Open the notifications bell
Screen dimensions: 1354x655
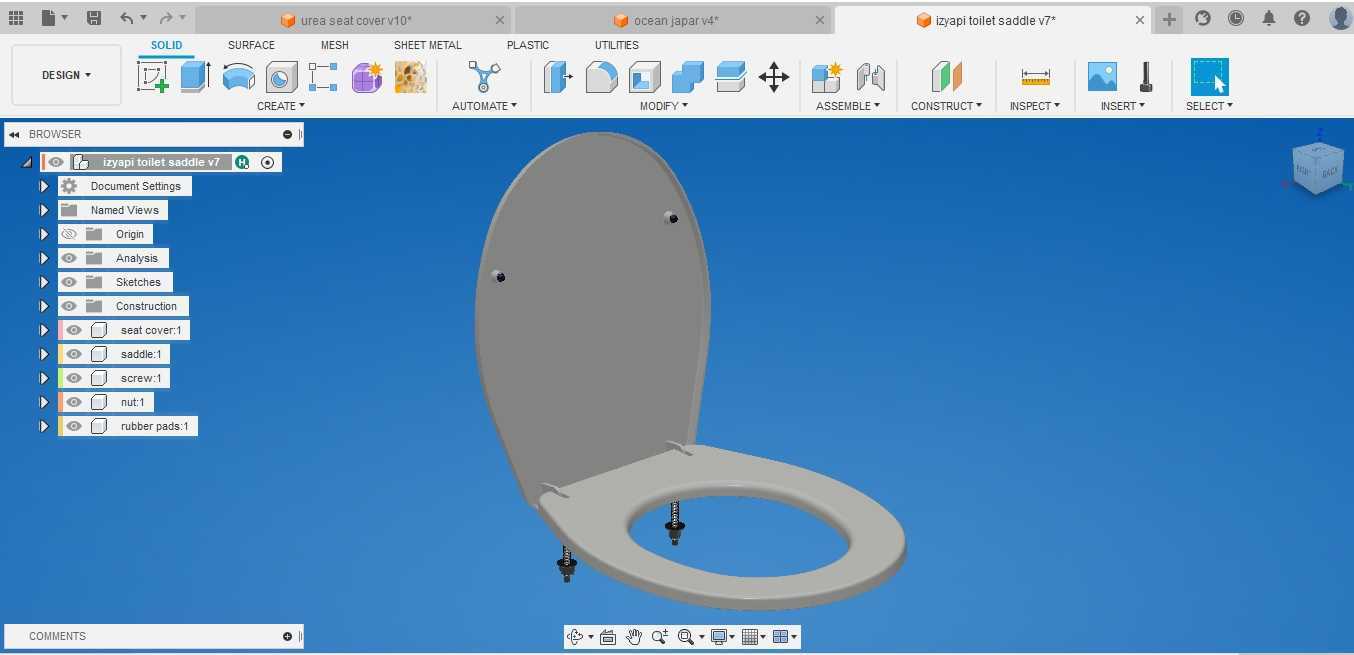coord(1269,18)
